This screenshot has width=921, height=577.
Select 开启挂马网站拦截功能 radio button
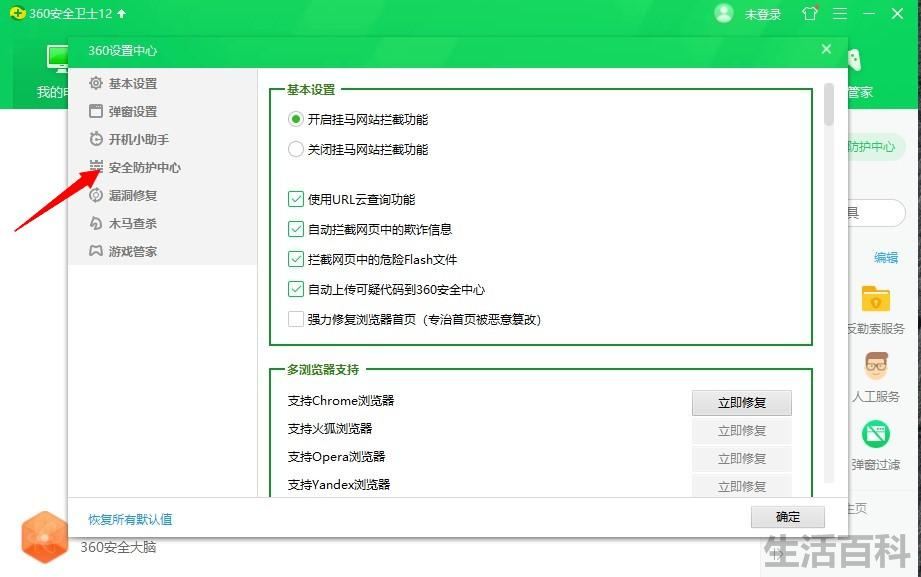[295, 119]
